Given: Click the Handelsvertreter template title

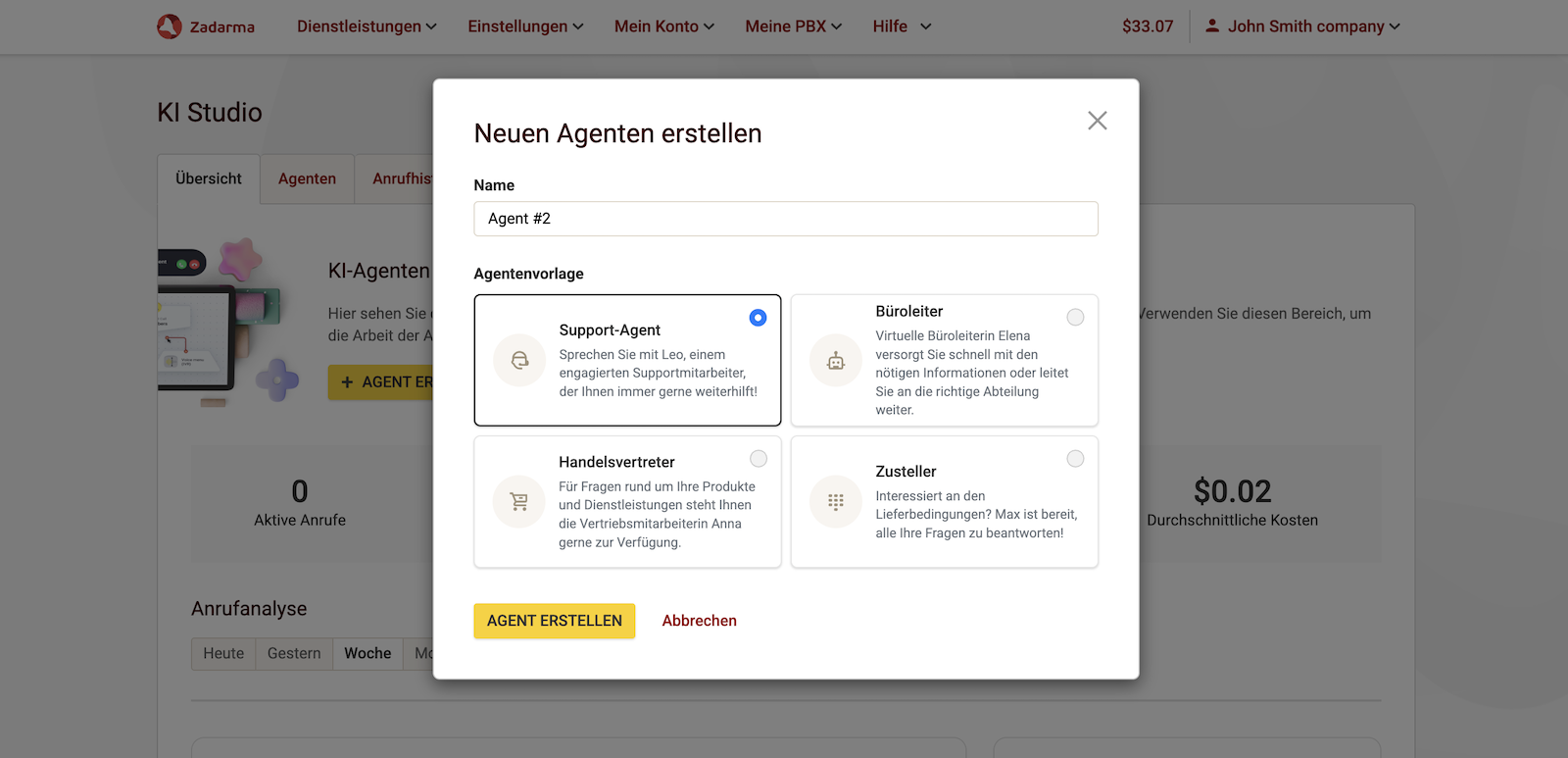Looking at the screenshot, I should (617, 462).
